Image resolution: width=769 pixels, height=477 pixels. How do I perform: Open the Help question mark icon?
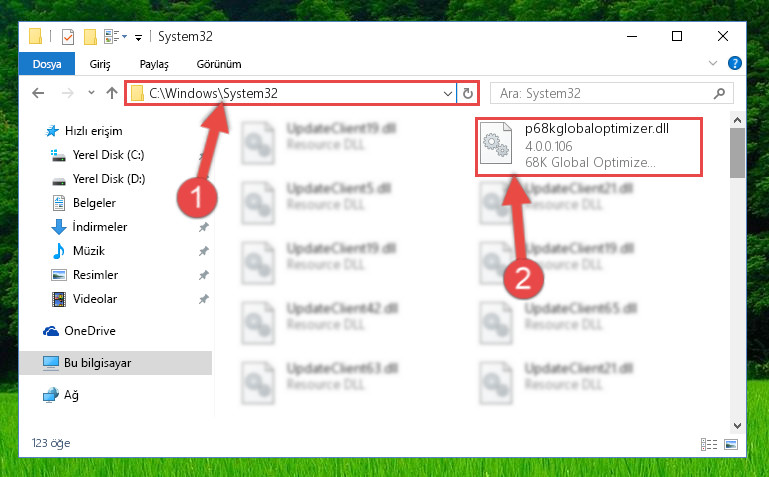click(x=734, y=63)
